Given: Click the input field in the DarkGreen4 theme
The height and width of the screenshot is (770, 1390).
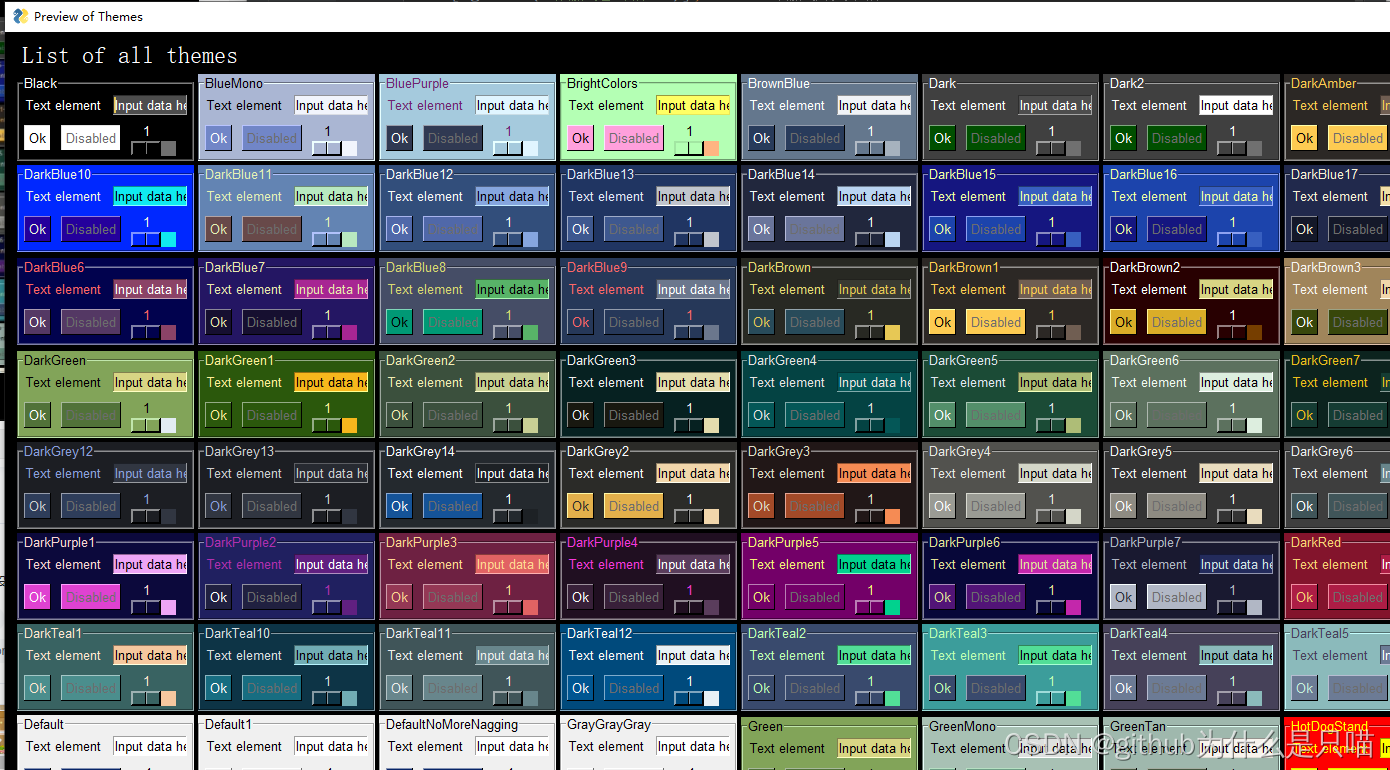Looking at the screenshot, I should 874,382.
